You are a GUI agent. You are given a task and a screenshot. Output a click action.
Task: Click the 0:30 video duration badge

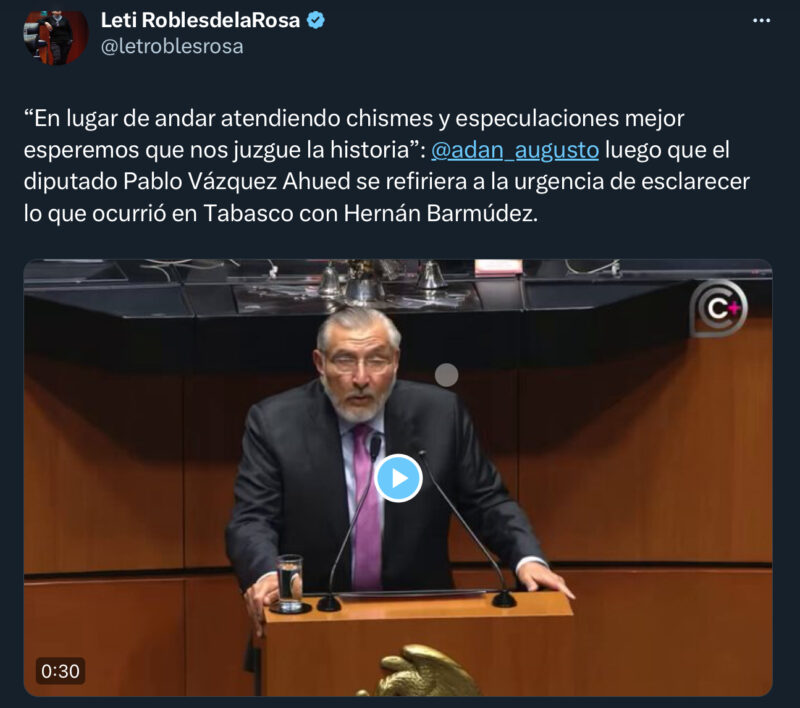coord(60,671)
